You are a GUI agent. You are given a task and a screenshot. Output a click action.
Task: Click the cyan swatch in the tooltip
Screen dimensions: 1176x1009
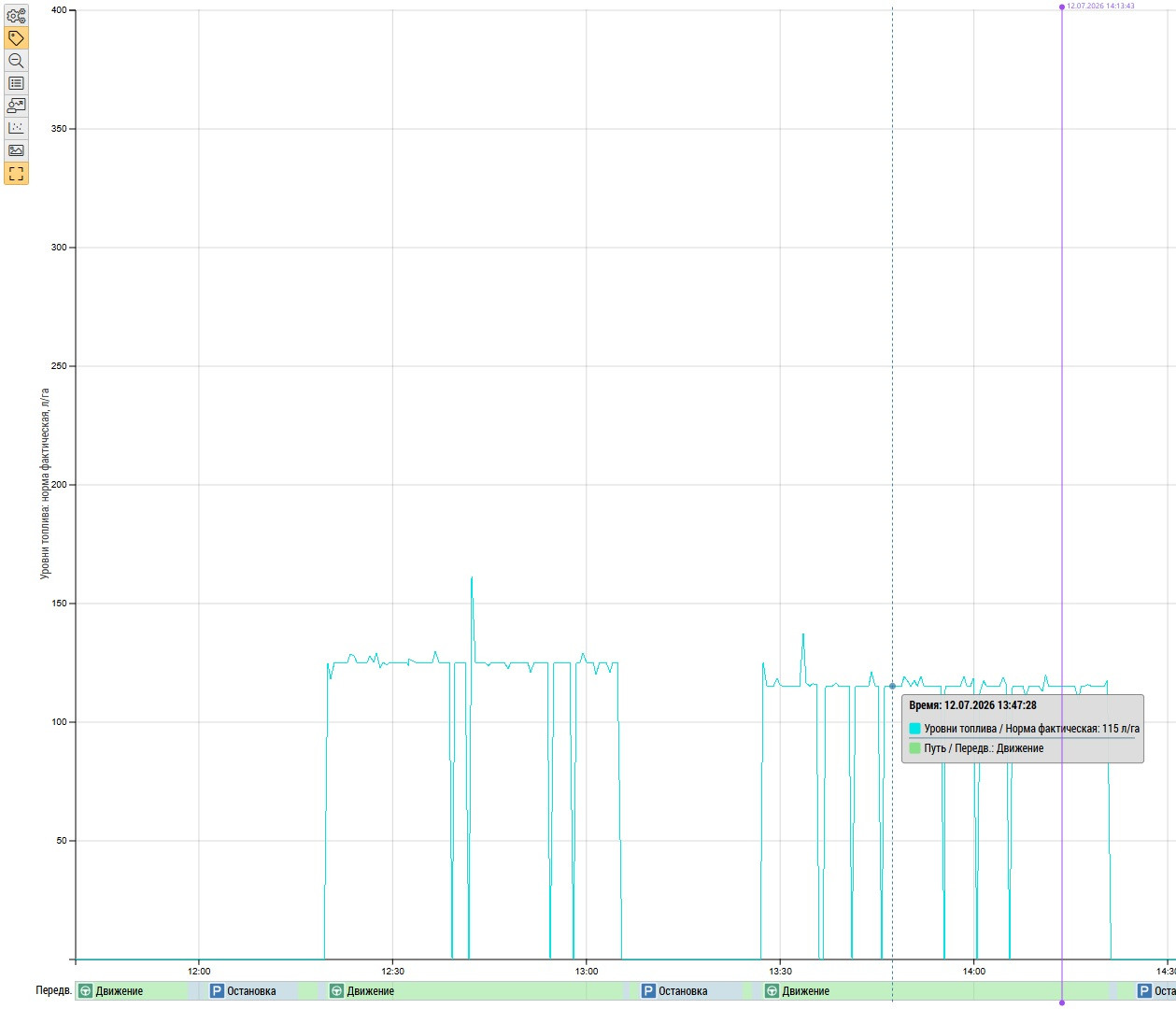[x=914, y=729]
